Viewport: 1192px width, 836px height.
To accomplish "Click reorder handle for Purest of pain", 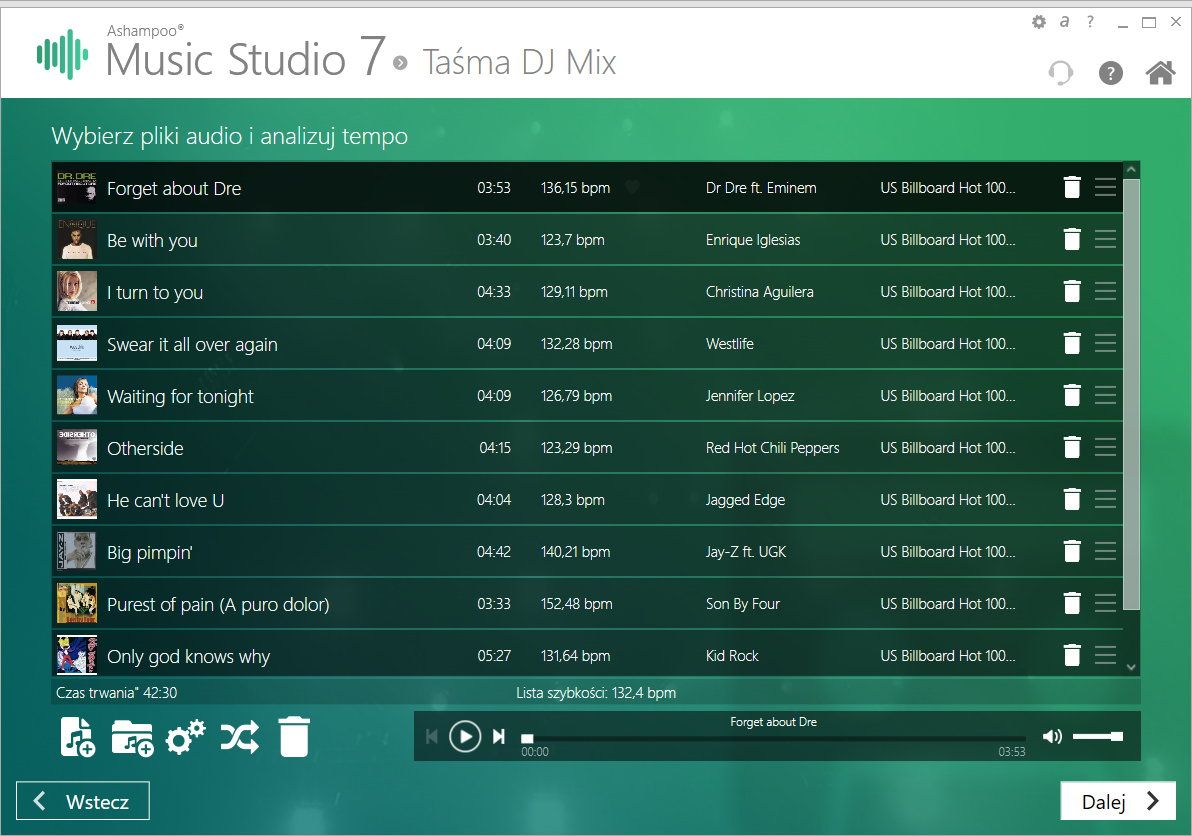I will click(x=1105, y=603).
